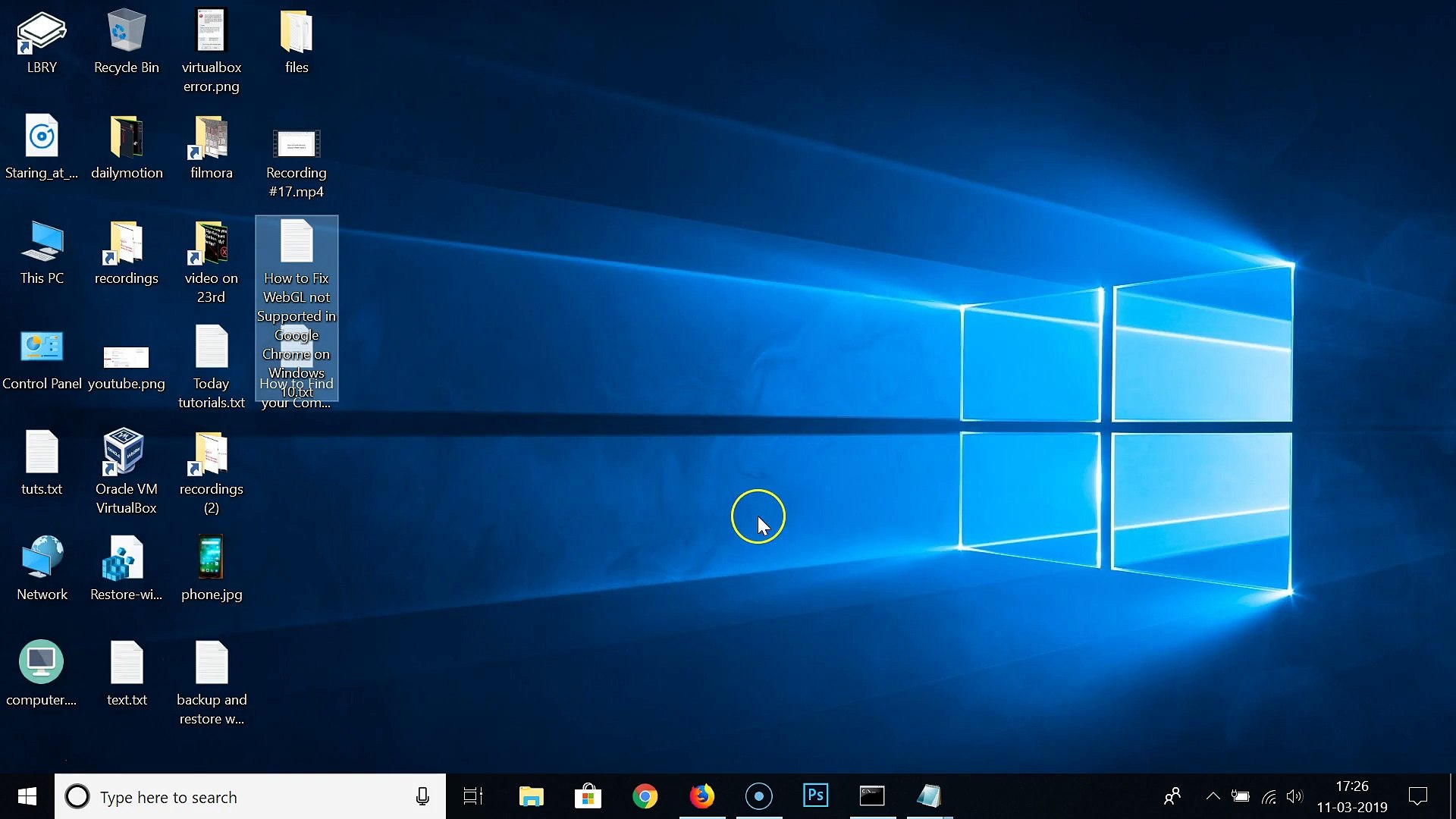This screenshot has width=1456, height=819.
Task: Open the volume control icon
Action: point(1294,796)
